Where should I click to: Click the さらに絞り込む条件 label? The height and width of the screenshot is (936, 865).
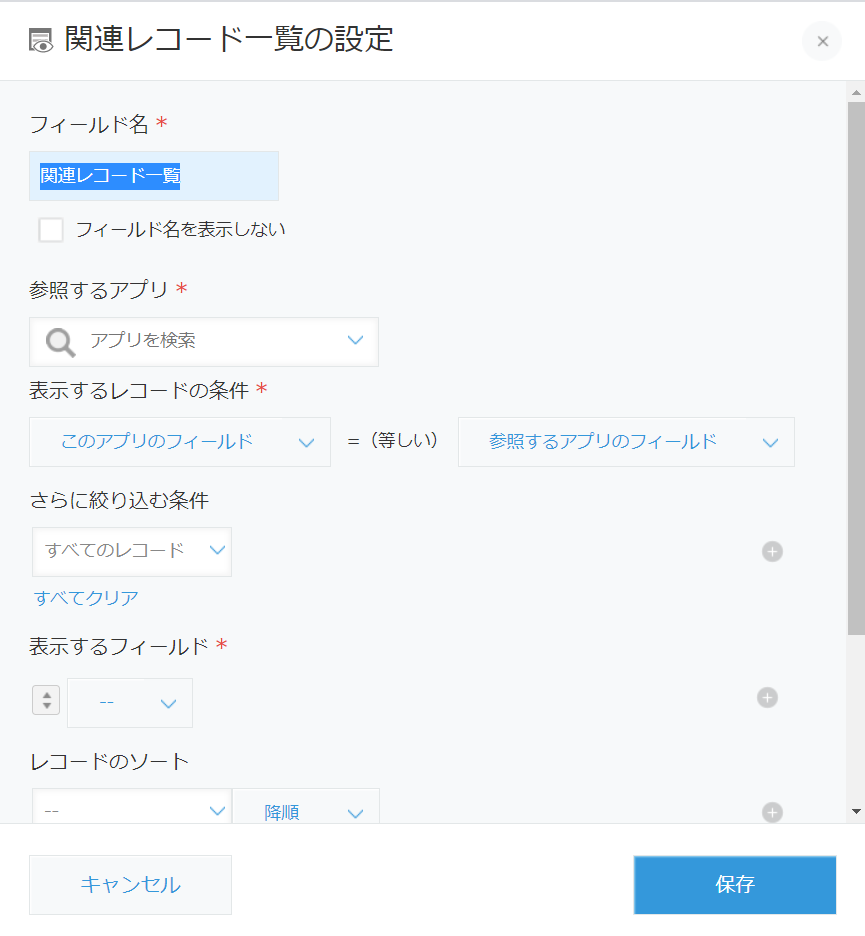tap(119, 500)
